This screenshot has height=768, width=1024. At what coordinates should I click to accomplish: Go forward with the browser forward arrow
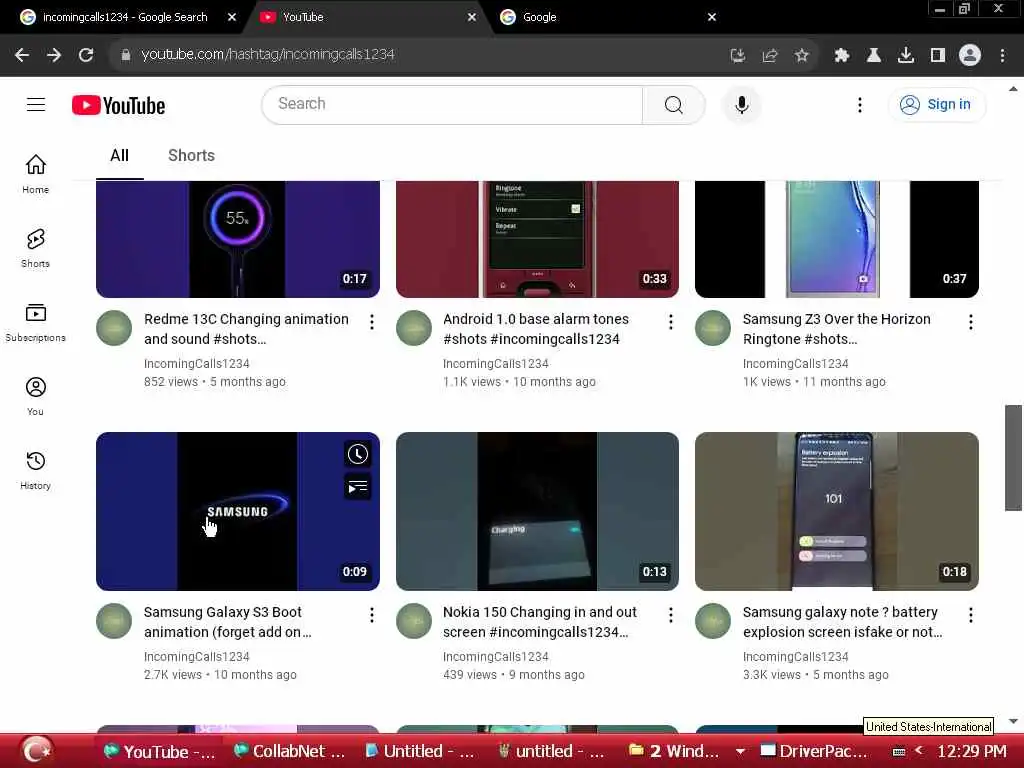54,55
